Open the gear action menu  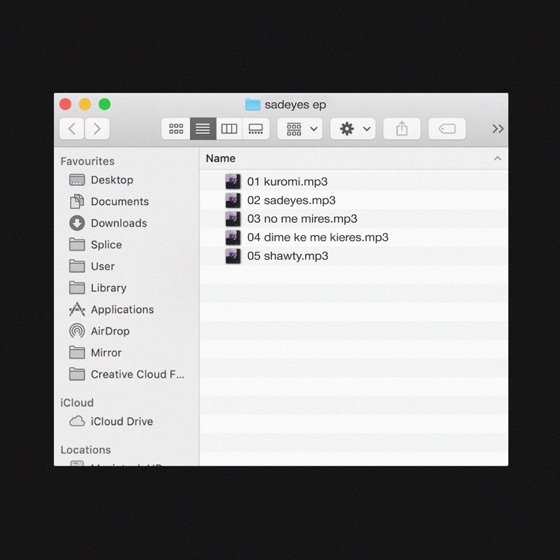click(353, 129)
